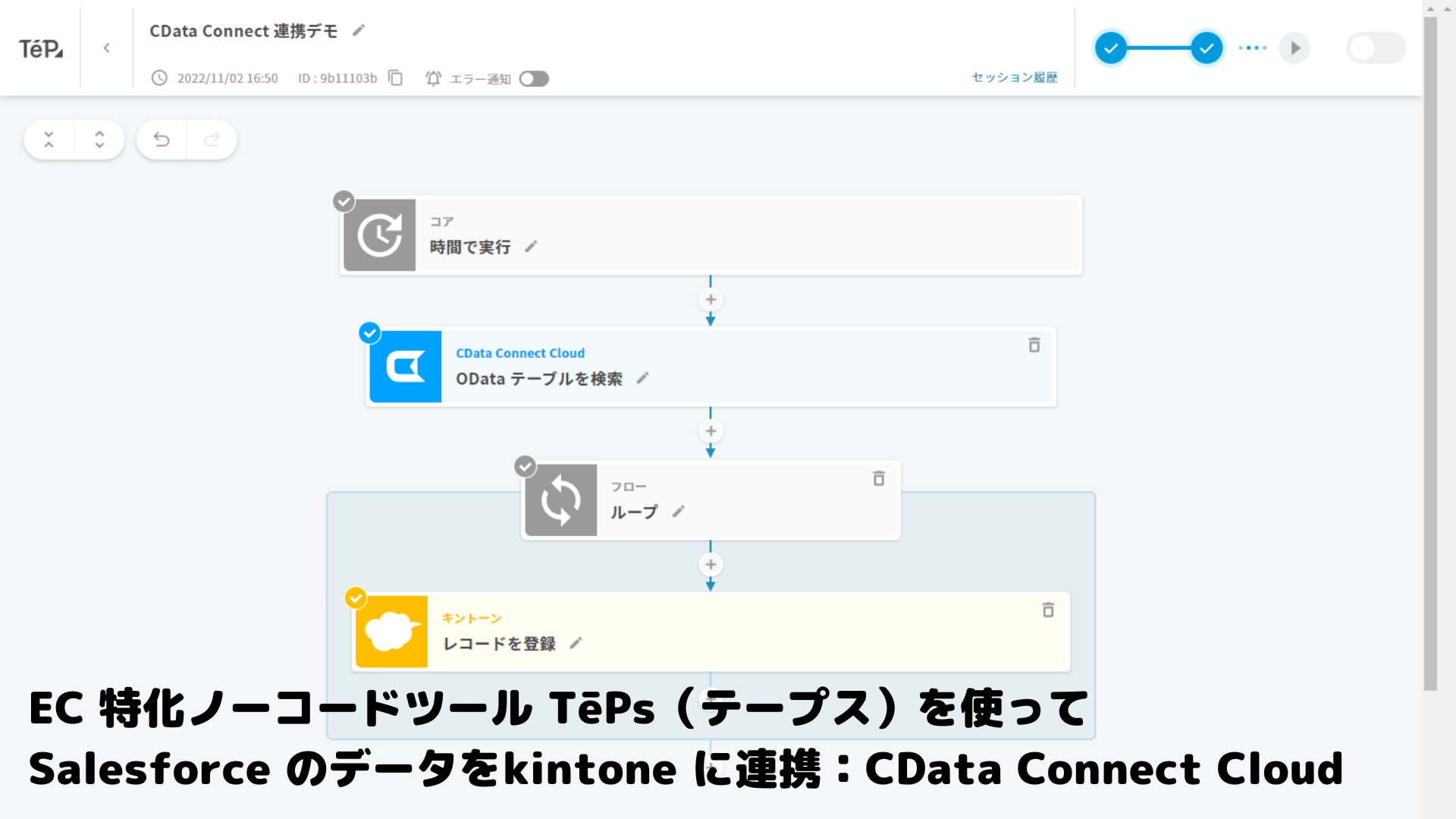
Task: Delete the CData Connect Cloud step
Action: (1034, 345)
